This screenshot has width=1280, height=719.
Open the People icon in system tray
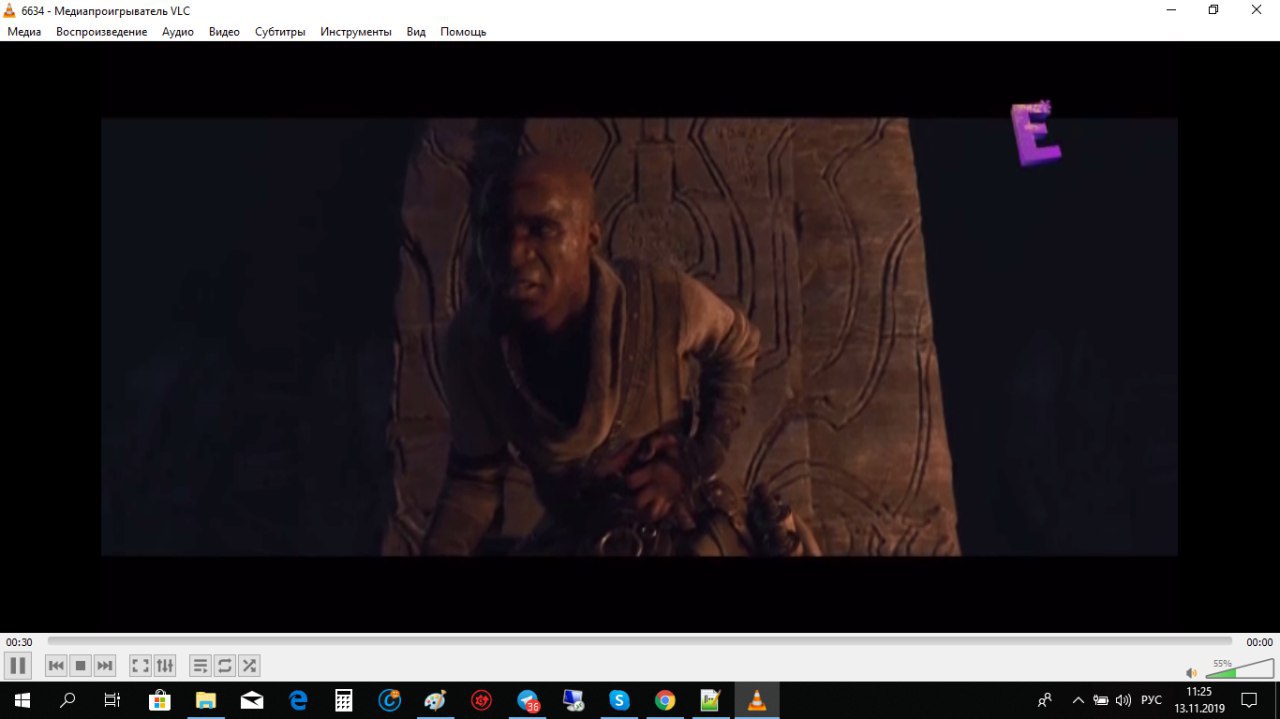coord(1045,700)
